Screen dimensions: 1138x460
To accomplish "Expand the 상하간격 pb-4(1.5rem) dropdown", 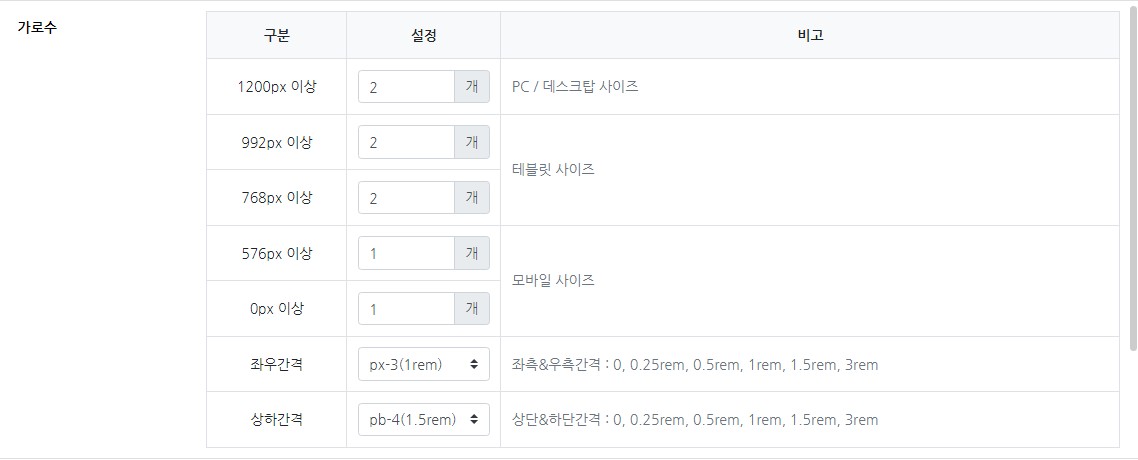I will click(x=423, y=420).
